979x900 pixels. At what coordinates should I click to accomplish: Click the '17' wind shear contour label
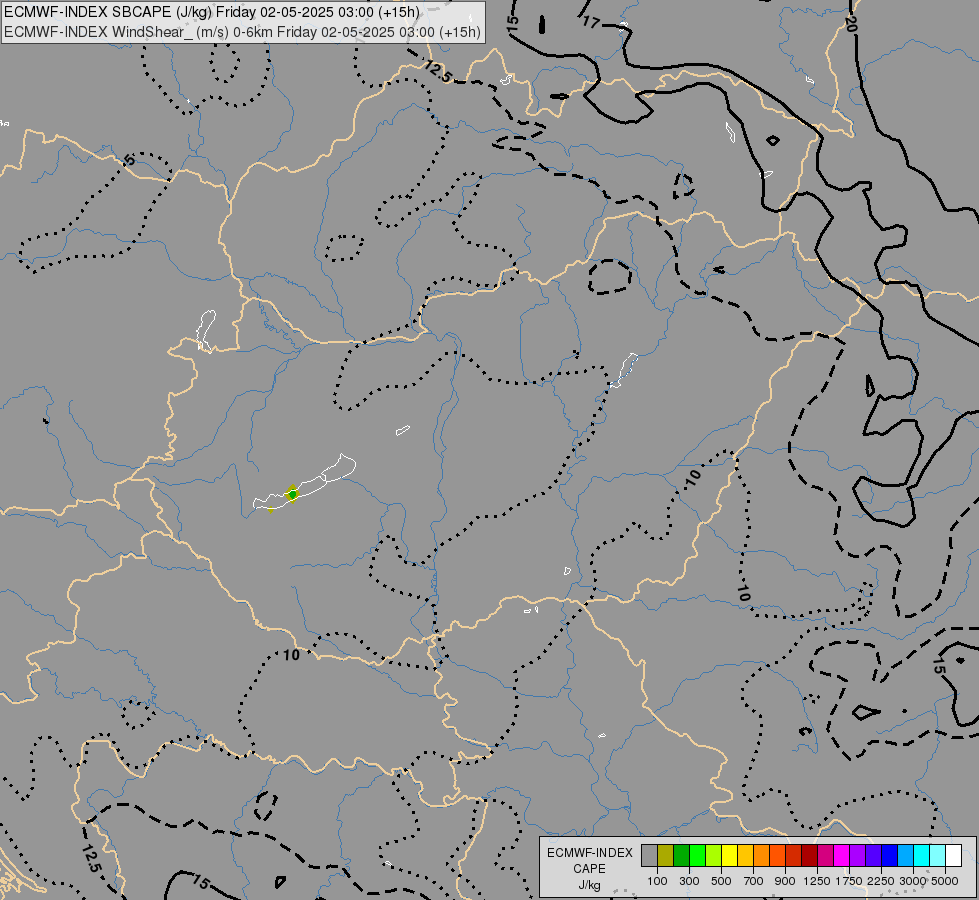tap(591, 22)
